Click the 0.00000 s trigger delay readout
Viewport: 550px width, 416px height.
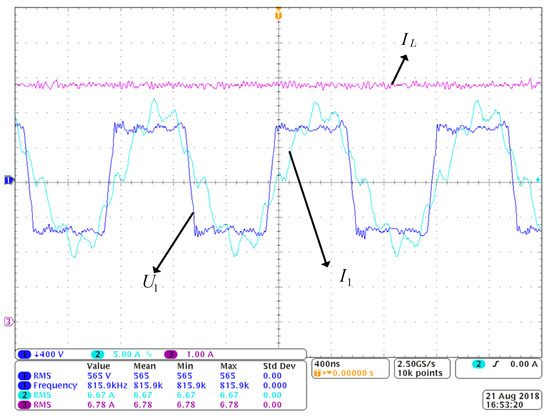353,373
